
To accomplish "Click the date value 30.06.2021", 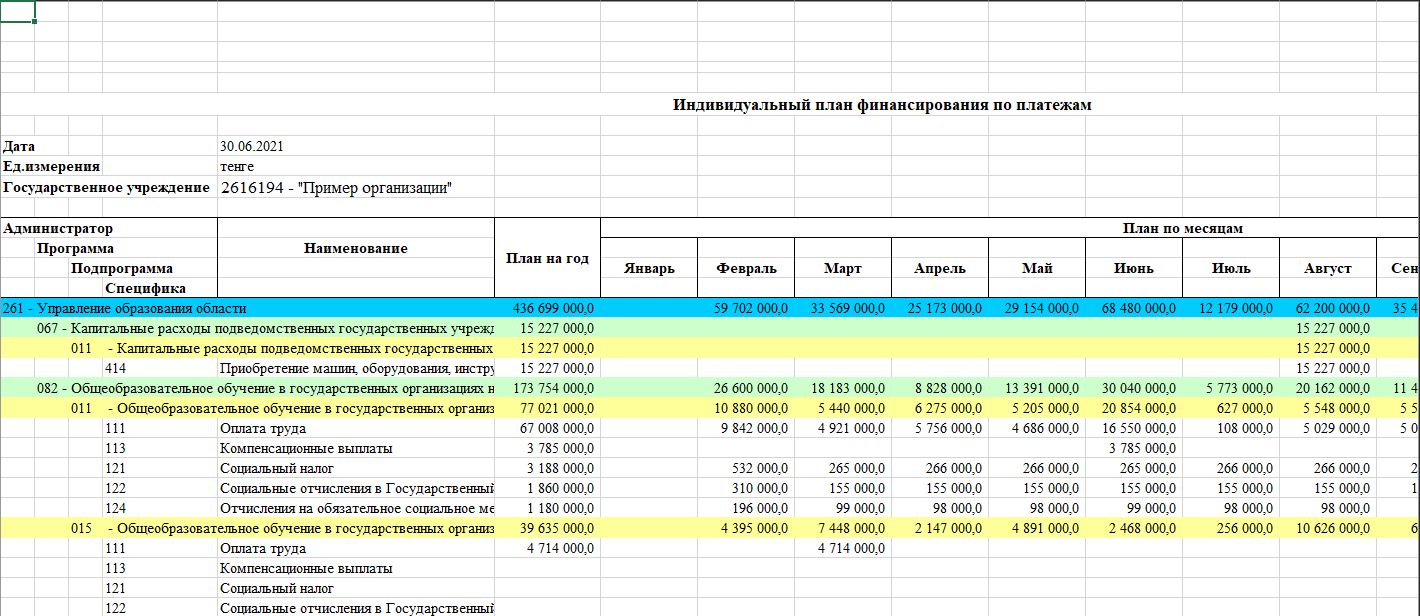I will (x=252, y=146).
